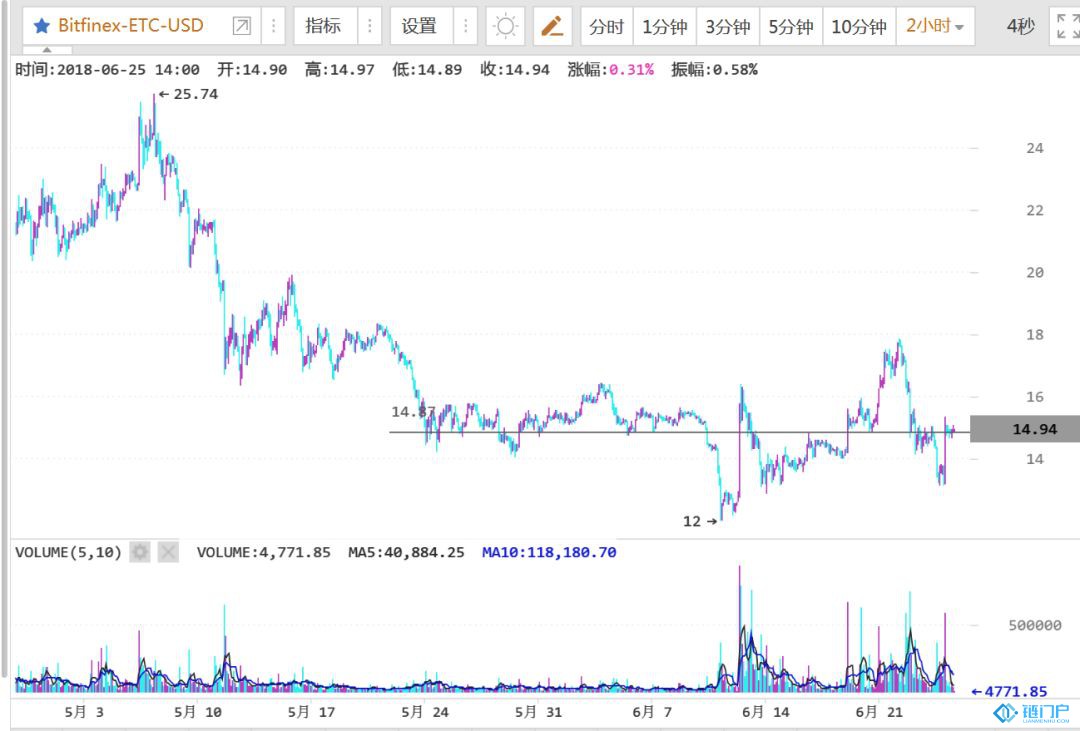The height and width of the screenshot is (731, 1080).
Task: Open the 指标 indicators button
Action: [x=323, y=26]
